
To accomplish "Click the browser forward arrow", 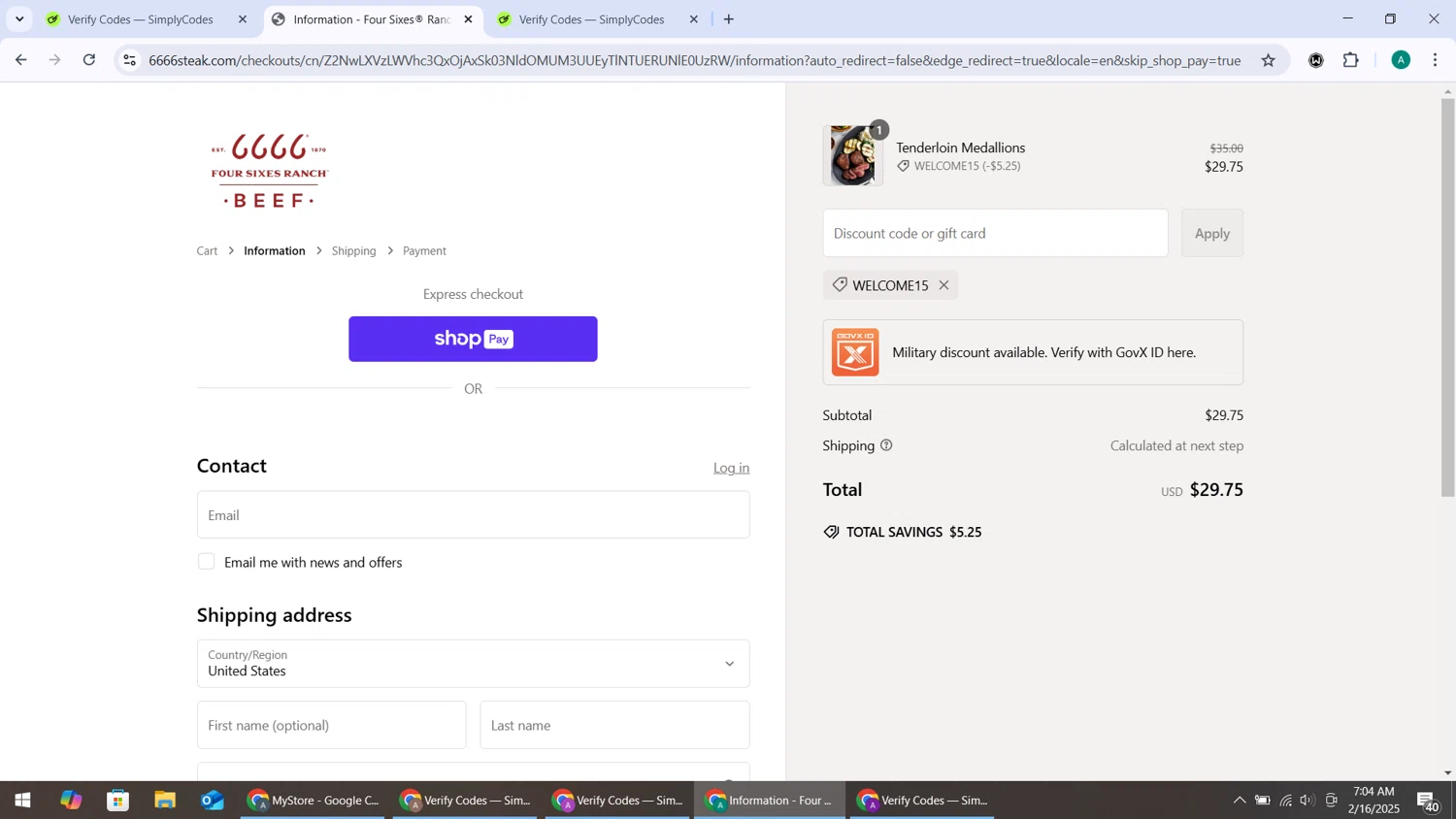I will [55, 60].
